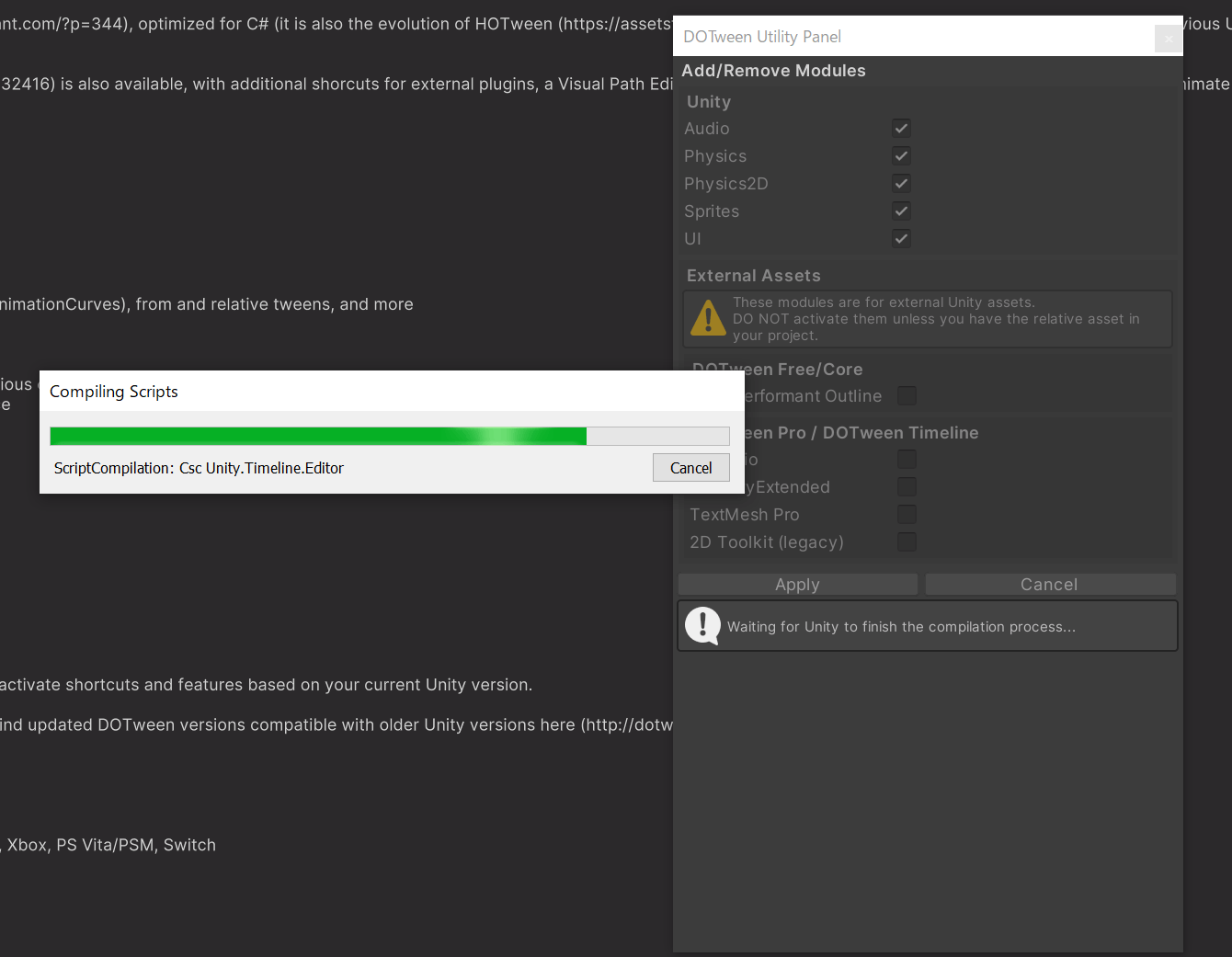Click Apply in DOTween Utility Panel
This screenshot has width=1232, height=957.
[x=798, y=585]
